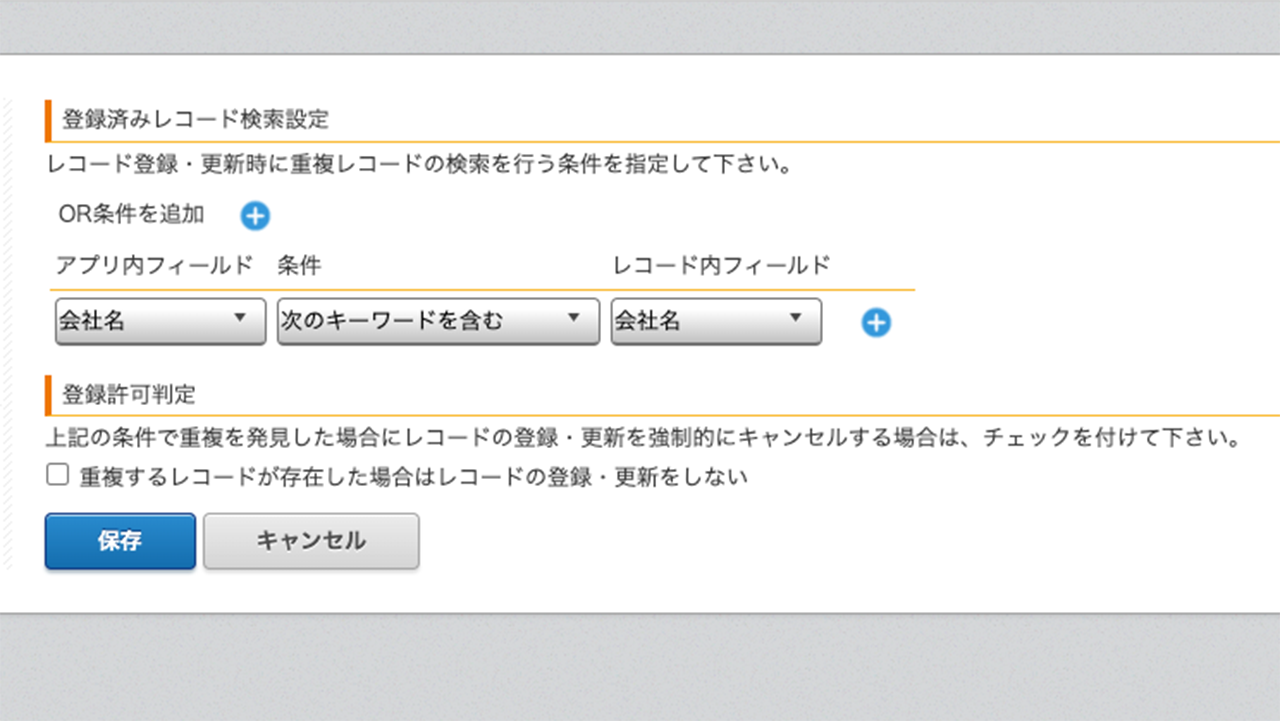1280x721 pixels.
Task: Click the plus icon beside OR条件を追加
Action: 255,215
